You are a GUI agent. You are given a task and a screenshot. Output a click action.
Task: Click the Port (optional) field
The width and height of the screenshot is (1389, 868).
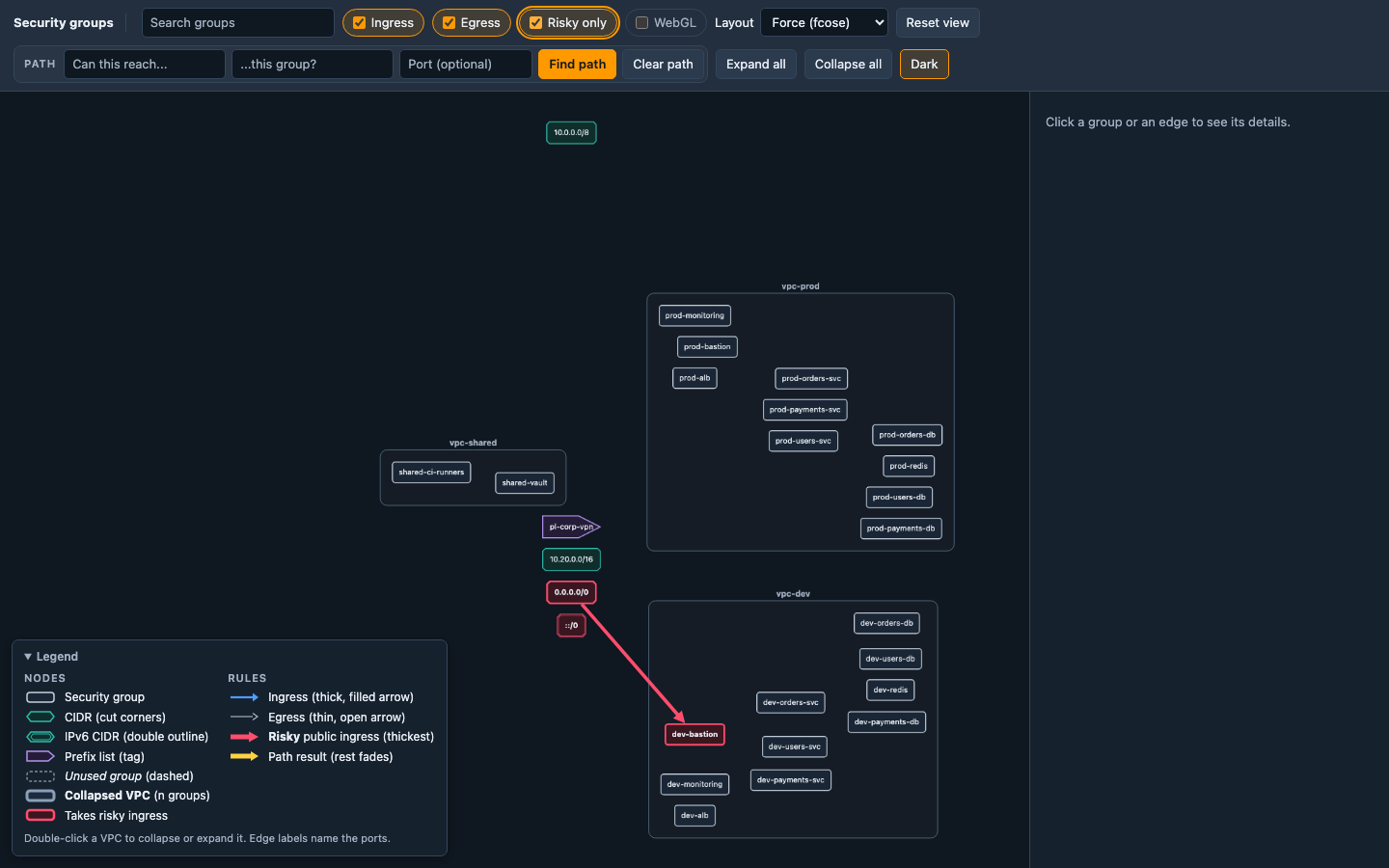coord(466,64)
